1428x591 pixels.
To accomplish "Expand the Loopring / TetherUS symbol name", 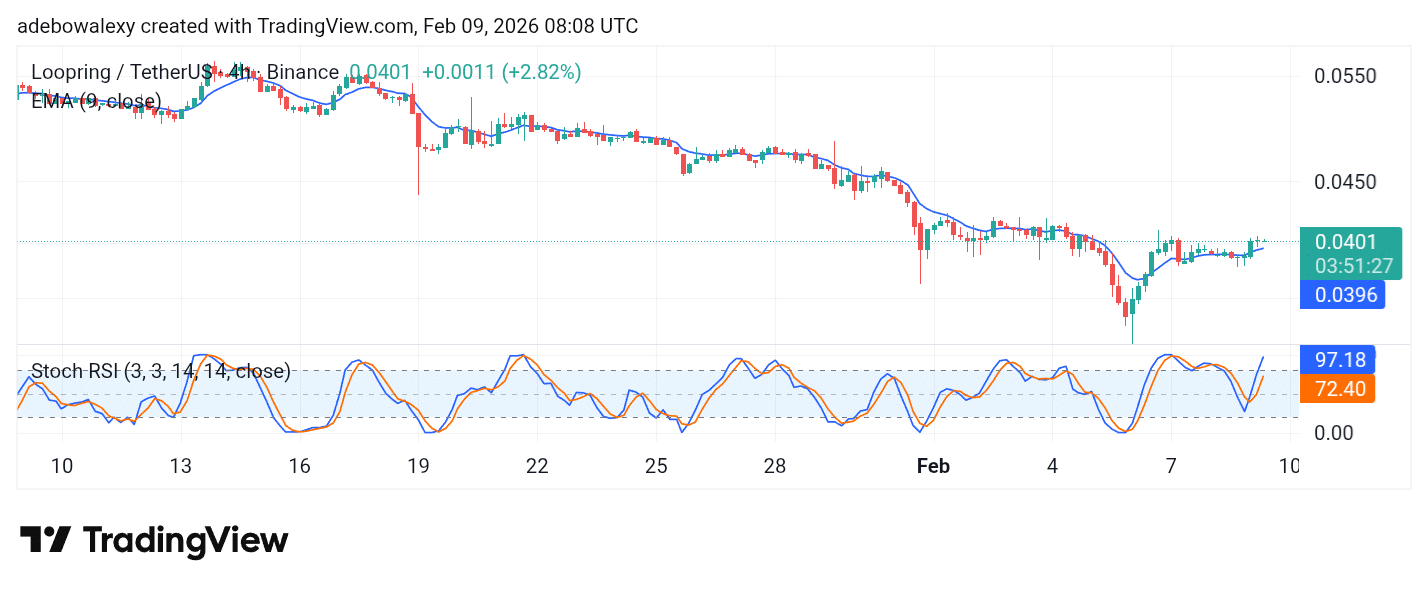I will click(120, 71).
